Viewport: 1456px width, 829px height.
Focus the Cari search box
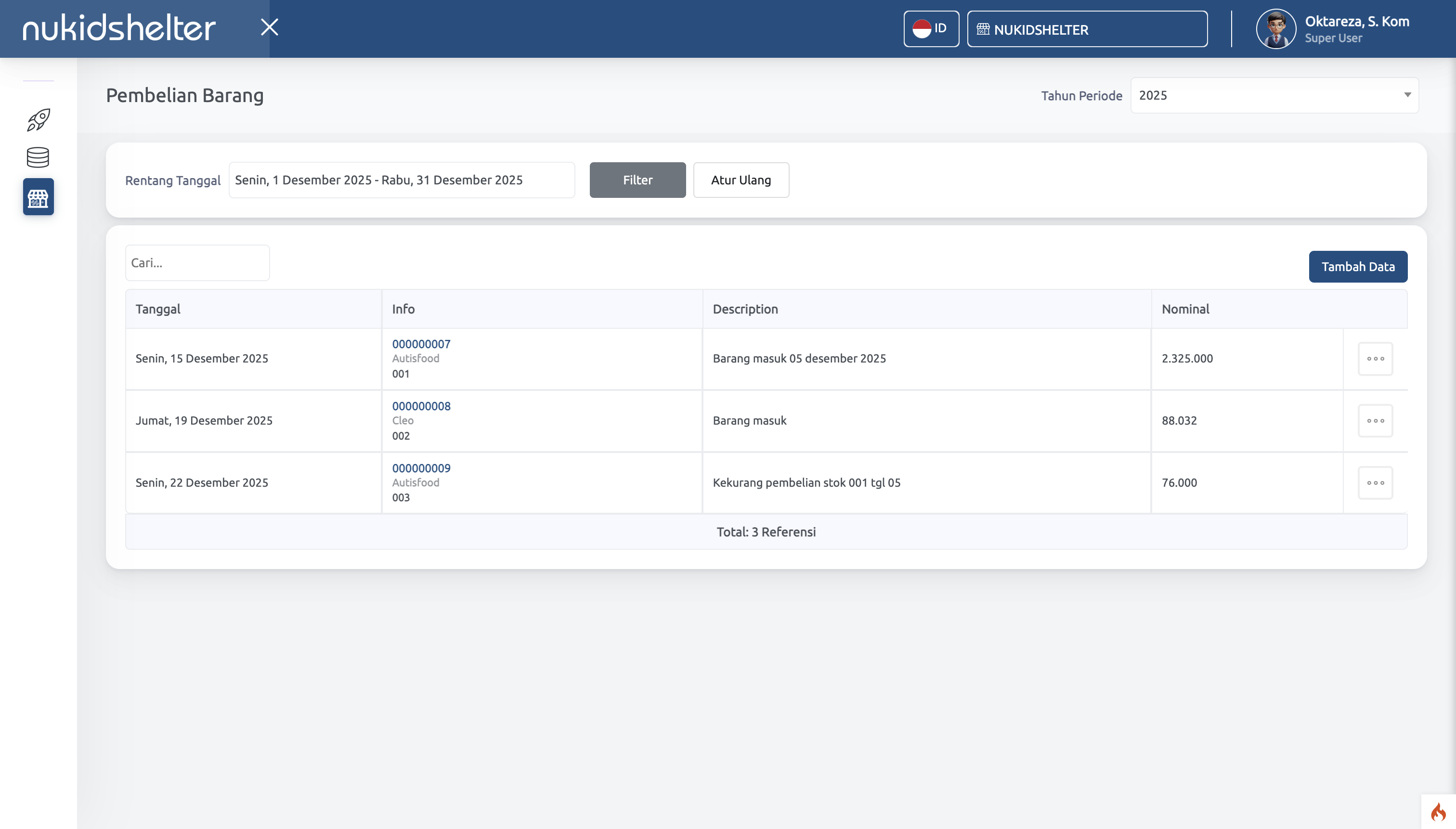click(x=197, y=263)
